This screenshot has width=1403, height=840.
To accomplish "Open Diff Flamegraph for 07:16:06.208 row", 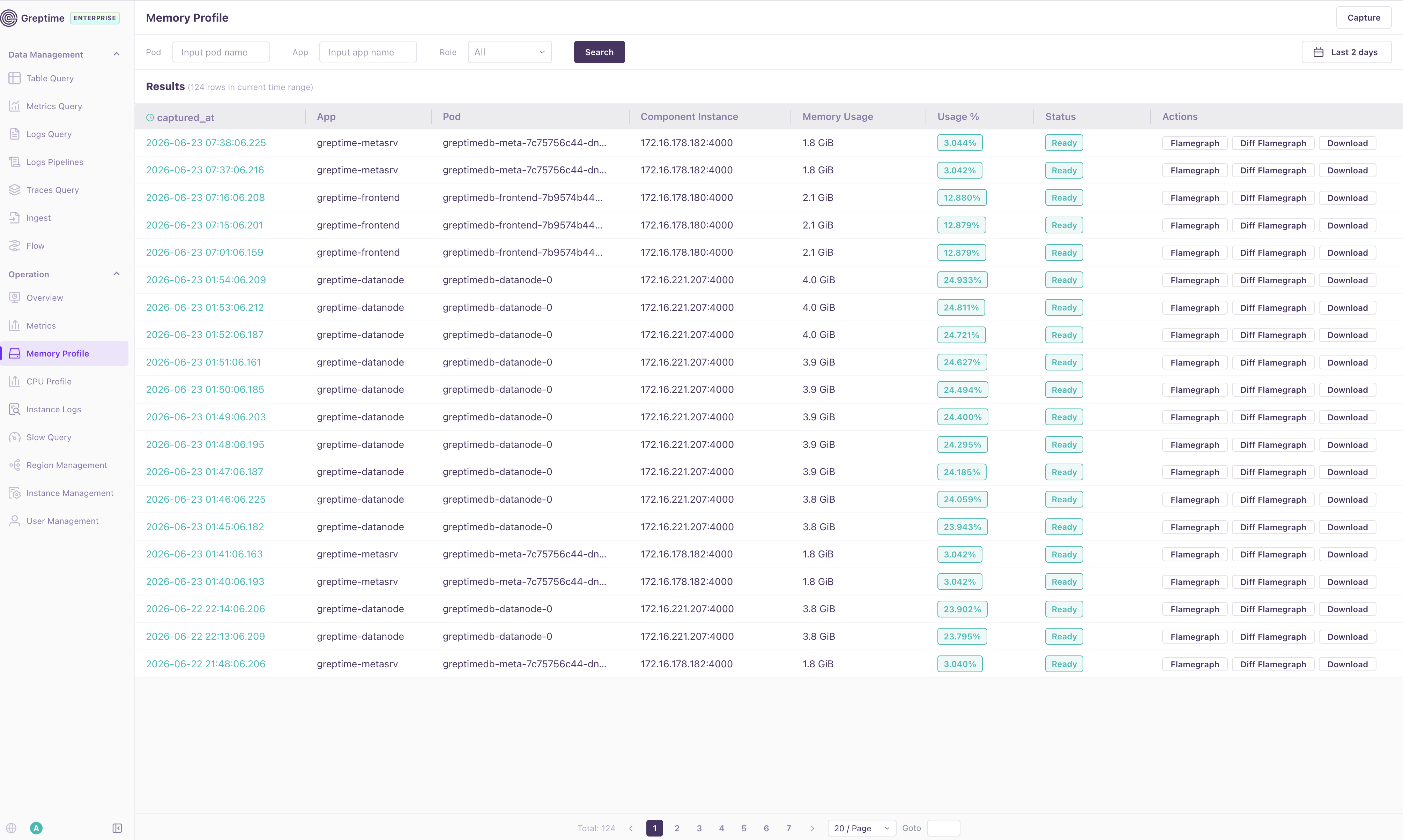I will point(1273,197).
